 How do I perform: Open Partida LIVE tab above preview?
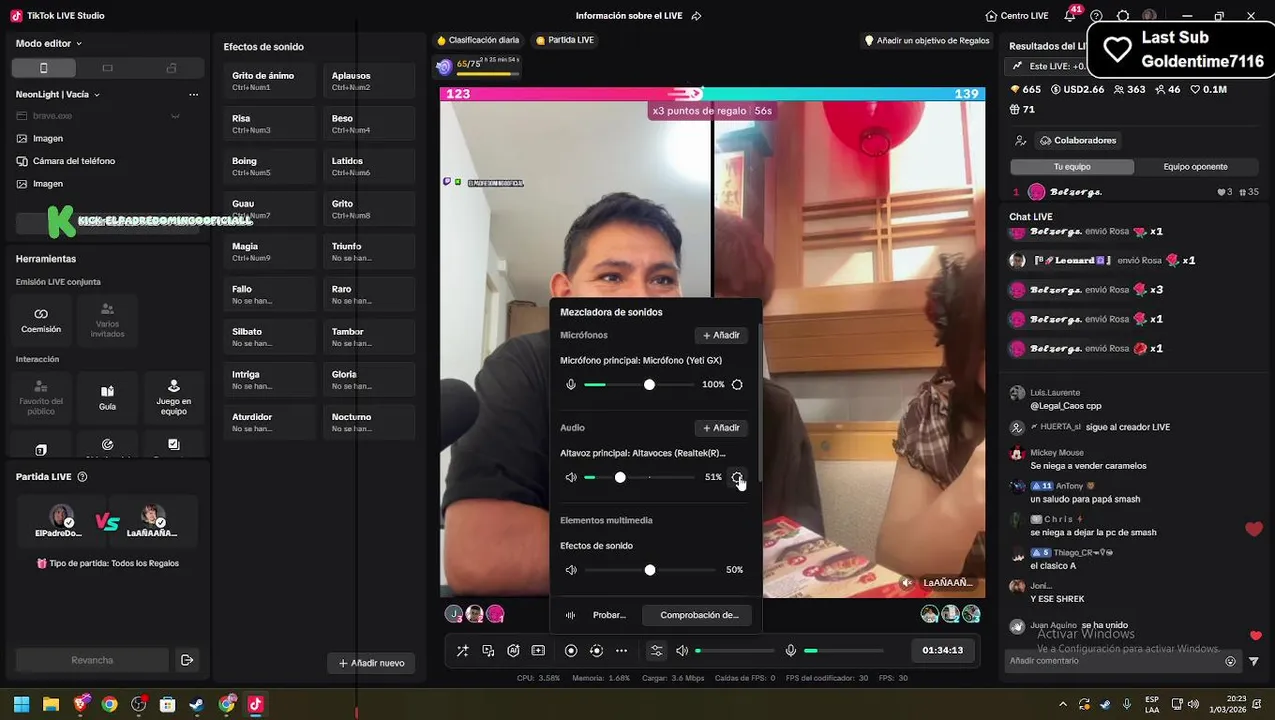click(x=565, y=40)
